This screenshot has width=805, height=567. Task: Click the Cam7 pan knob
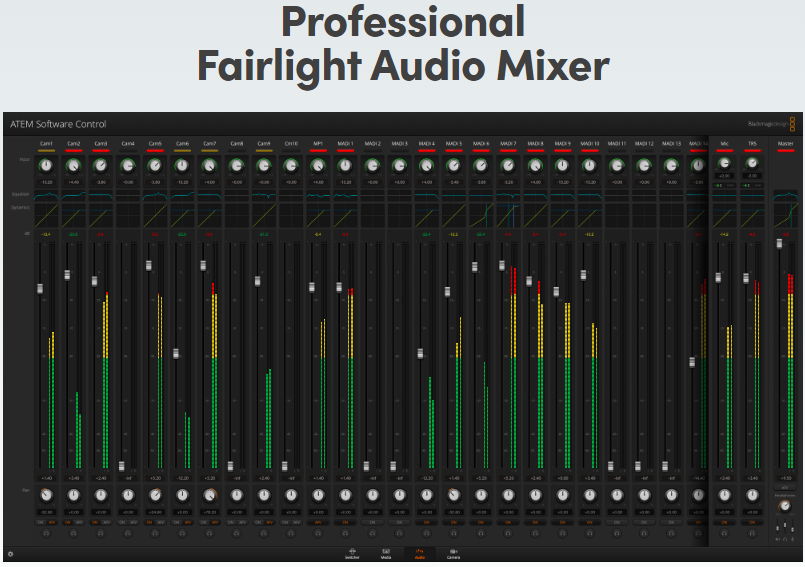(209, 496)
